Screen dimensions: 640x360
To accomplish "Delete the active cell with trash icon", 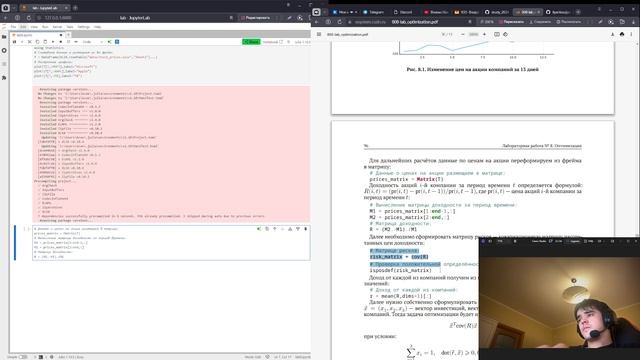I will [x=306, y=229].
